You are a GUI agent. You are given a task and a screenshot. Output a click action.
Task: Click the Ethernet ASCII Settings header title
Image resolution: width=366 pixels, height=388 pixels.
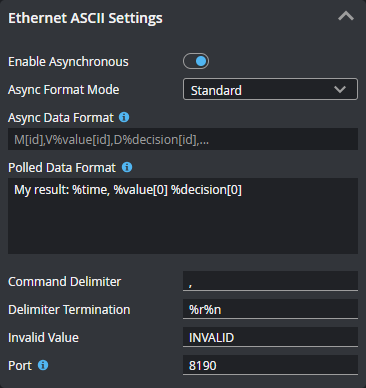point(85,18)
